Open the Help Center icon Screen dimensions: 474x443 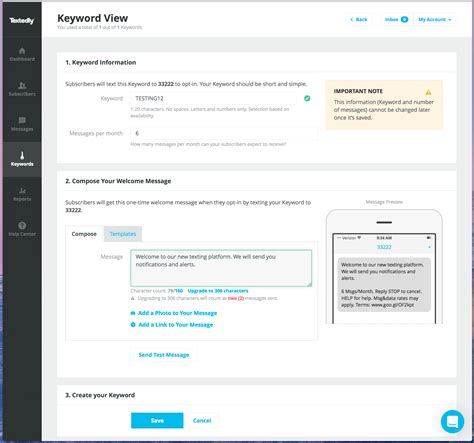[x=22, y=226]
